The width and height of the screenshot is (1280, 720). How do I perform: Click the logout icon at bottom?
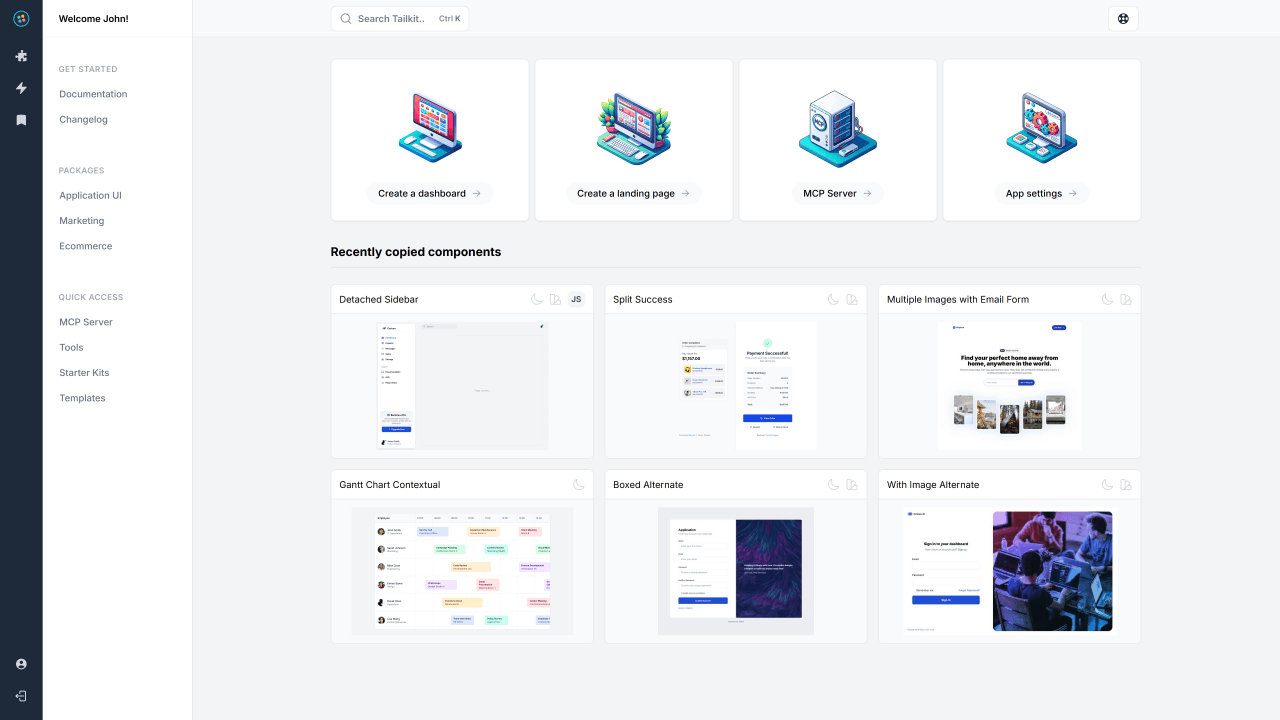[21, 696]
